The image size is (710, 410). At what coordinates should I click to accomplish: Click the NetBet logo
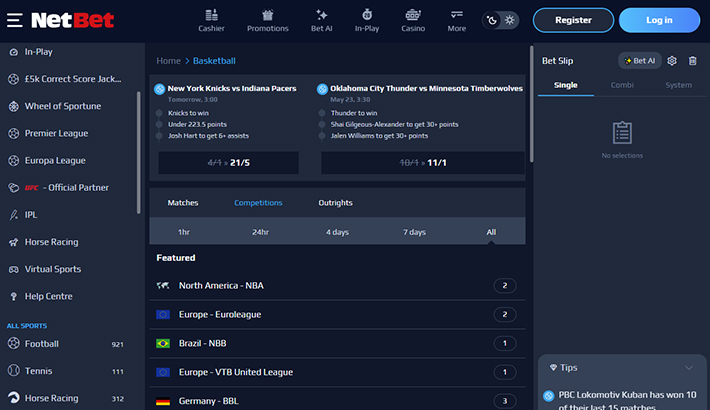72,20
